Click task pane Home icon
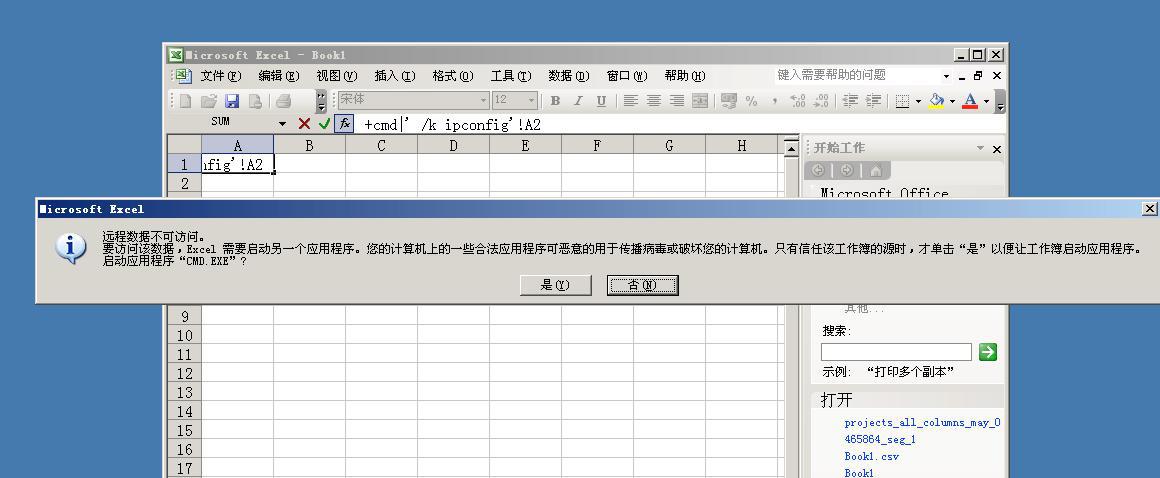Screen dimensions: 1160x478 pos(875,171)
